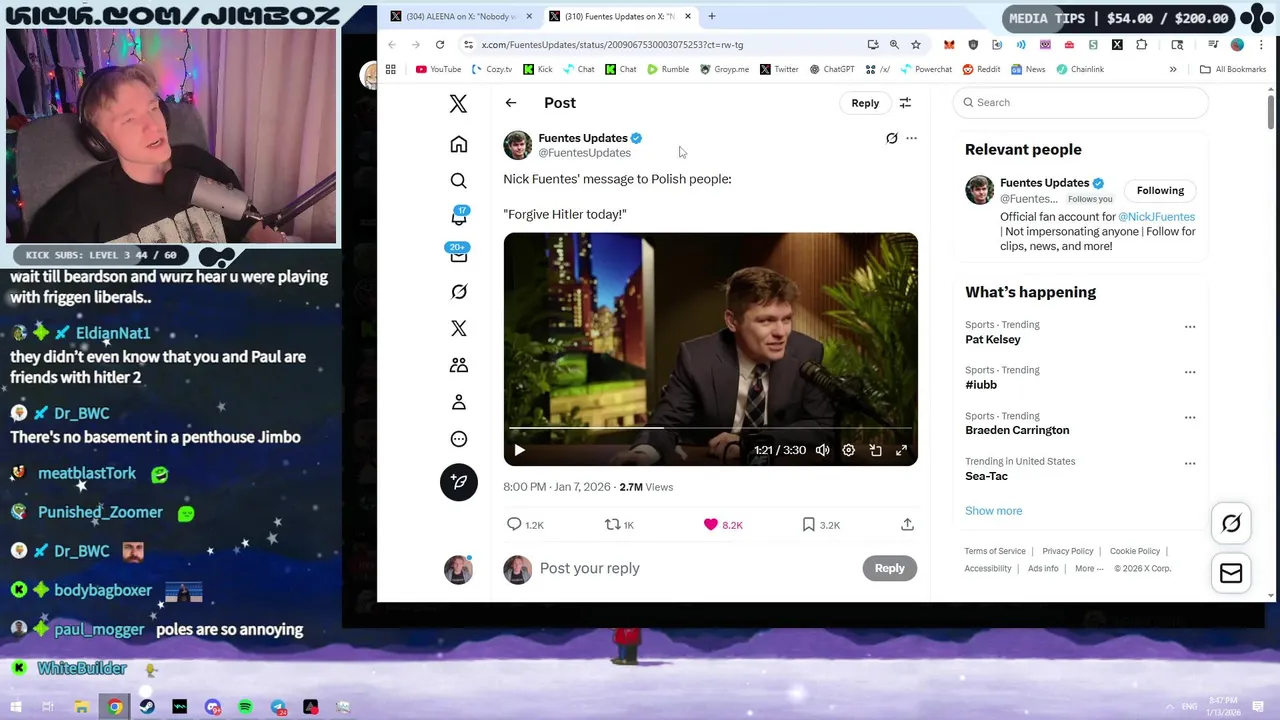
Task: Switch to ALEENA on X browser tab
Action: point(461,17)
